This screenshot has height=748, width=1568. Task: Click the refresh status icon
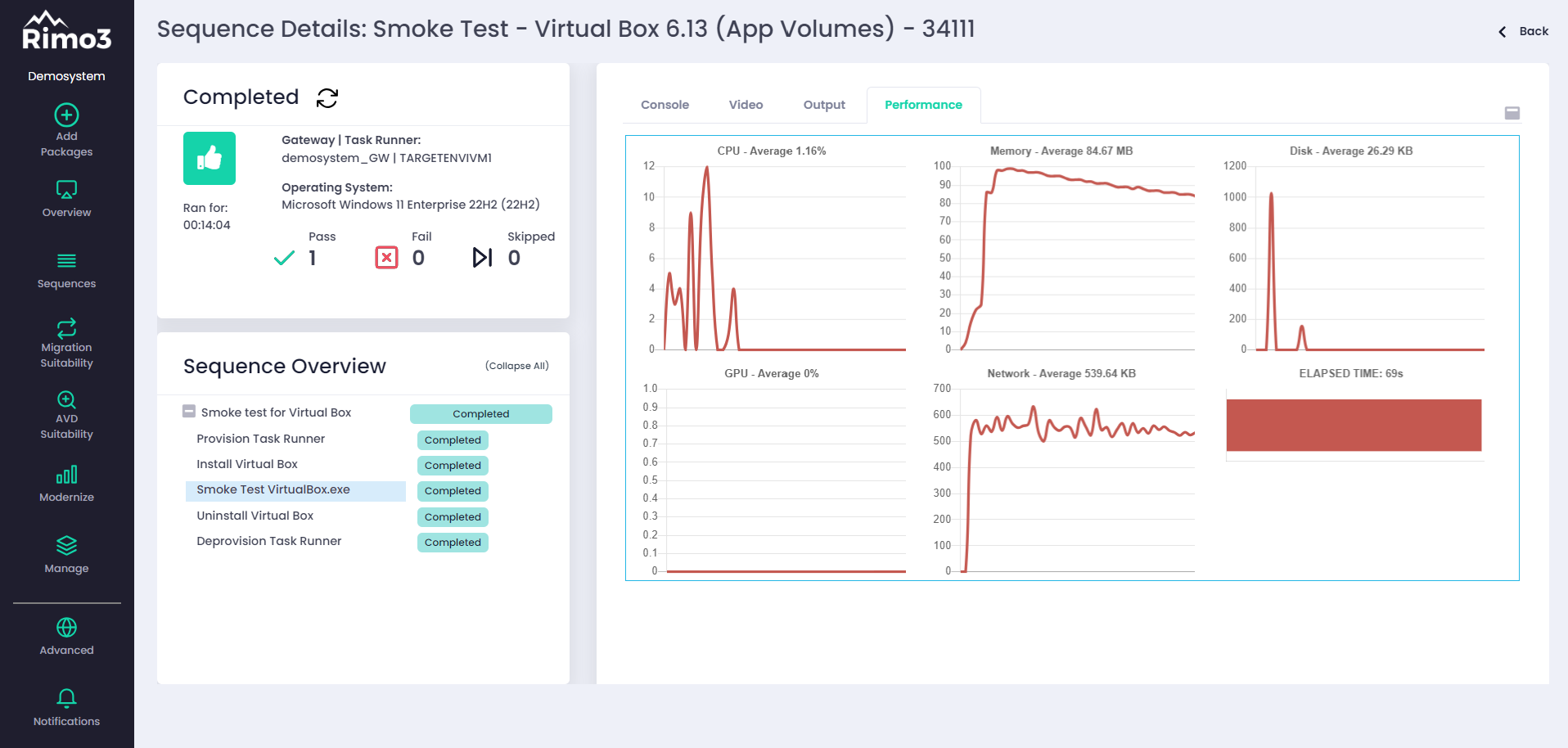[327, 98]
